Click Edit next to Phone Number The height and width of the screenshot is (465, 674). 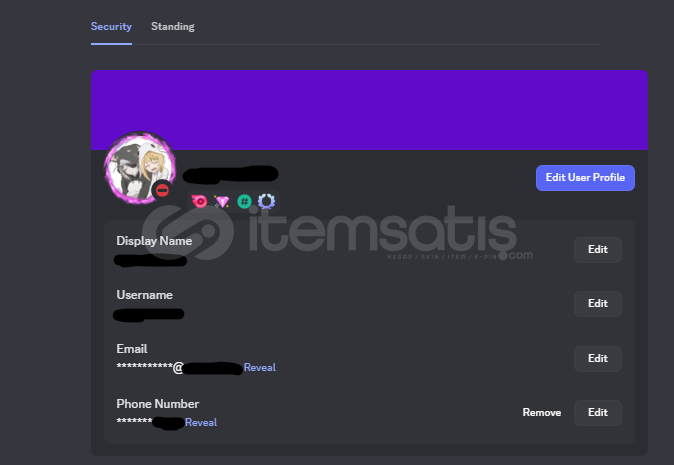click(597, 413)
